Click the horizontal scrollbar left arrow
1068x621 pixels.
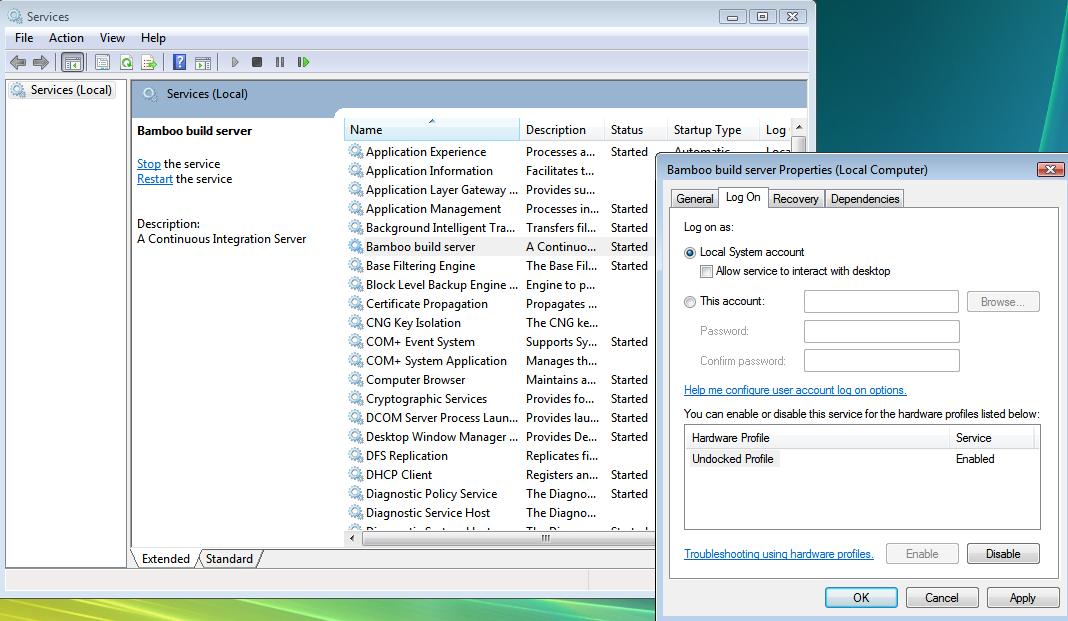pos(352,539)
